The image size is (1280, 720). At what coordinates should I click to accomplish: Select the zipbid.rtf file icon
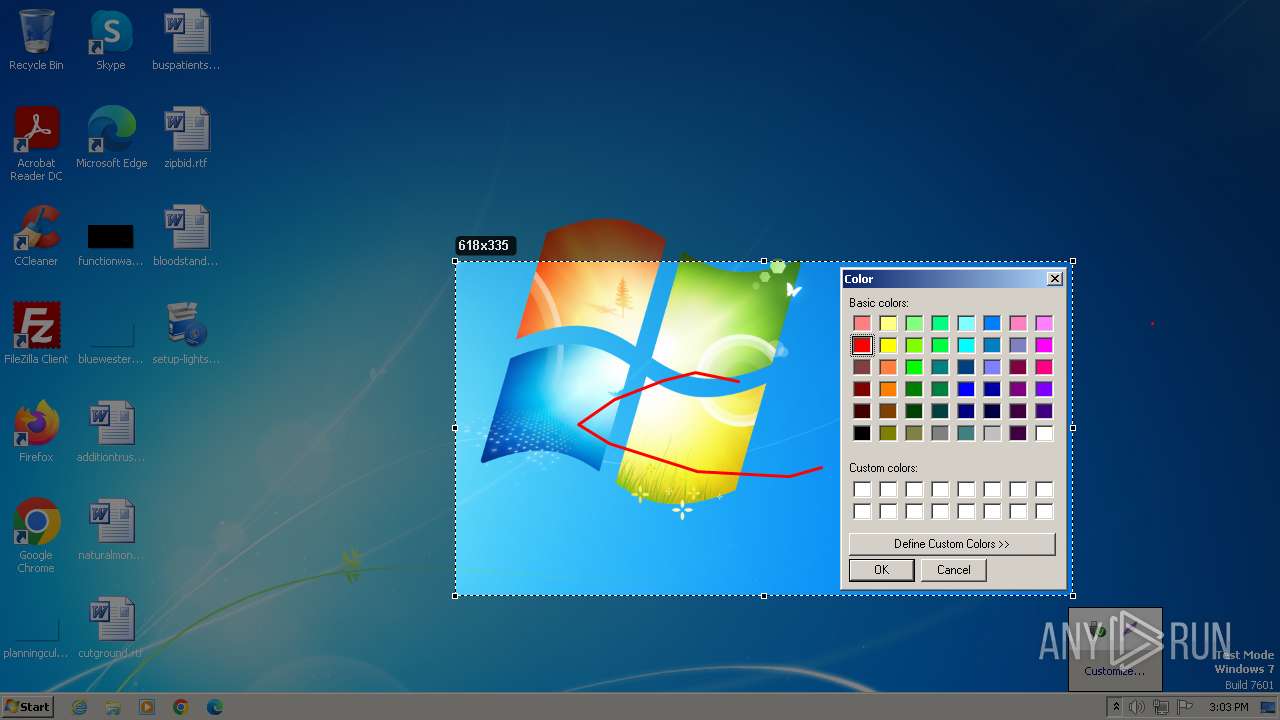tap(186, 138)
